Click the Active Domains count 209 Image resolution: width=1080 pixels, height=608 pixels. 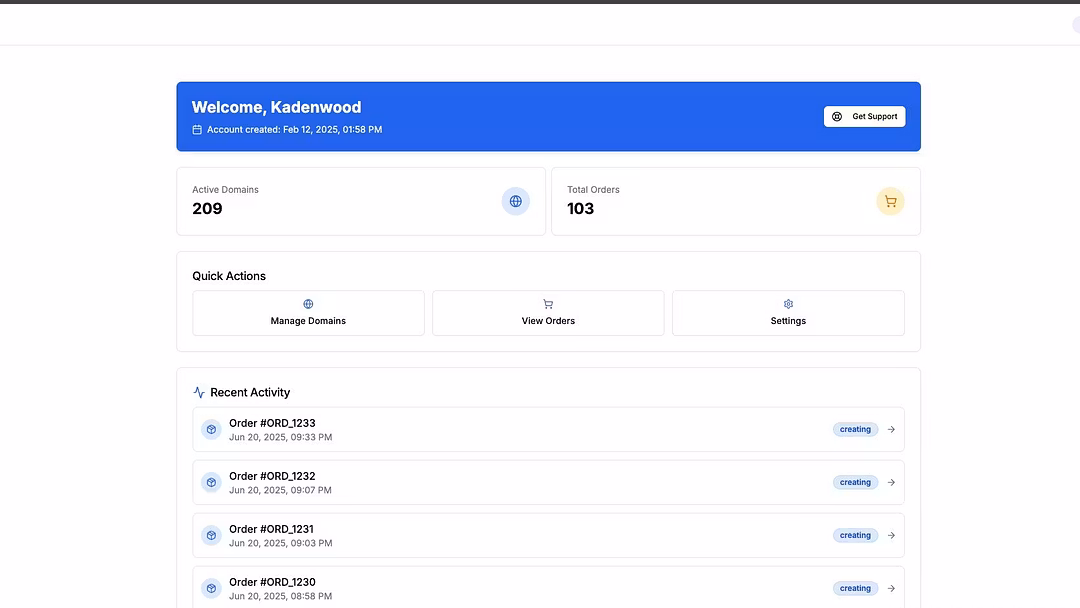[207, 209]
